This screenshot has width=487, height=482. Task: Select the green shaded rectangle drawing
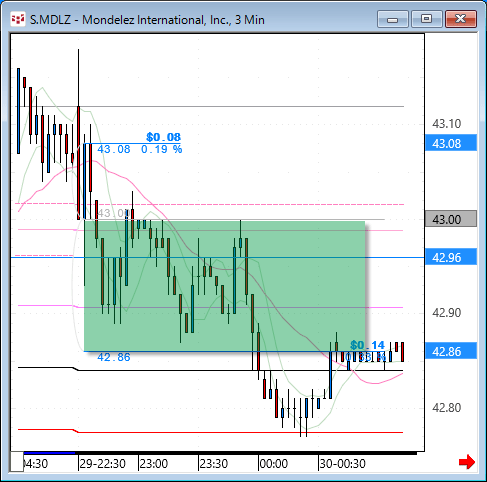[x=225, y=286]
